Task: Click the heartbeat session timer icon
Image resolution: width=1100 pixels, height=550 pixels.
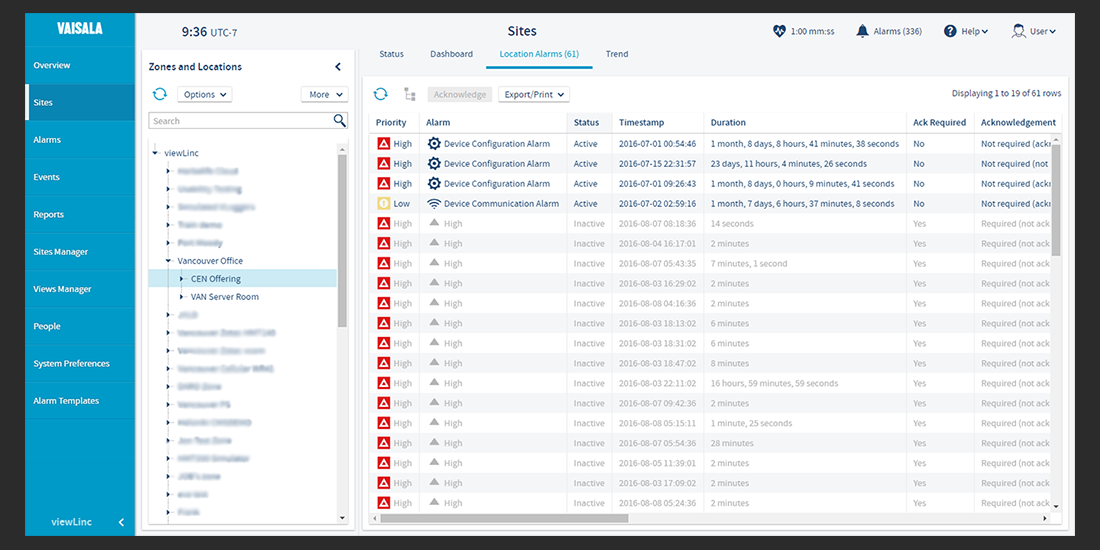Action: [x=779, y=31]
